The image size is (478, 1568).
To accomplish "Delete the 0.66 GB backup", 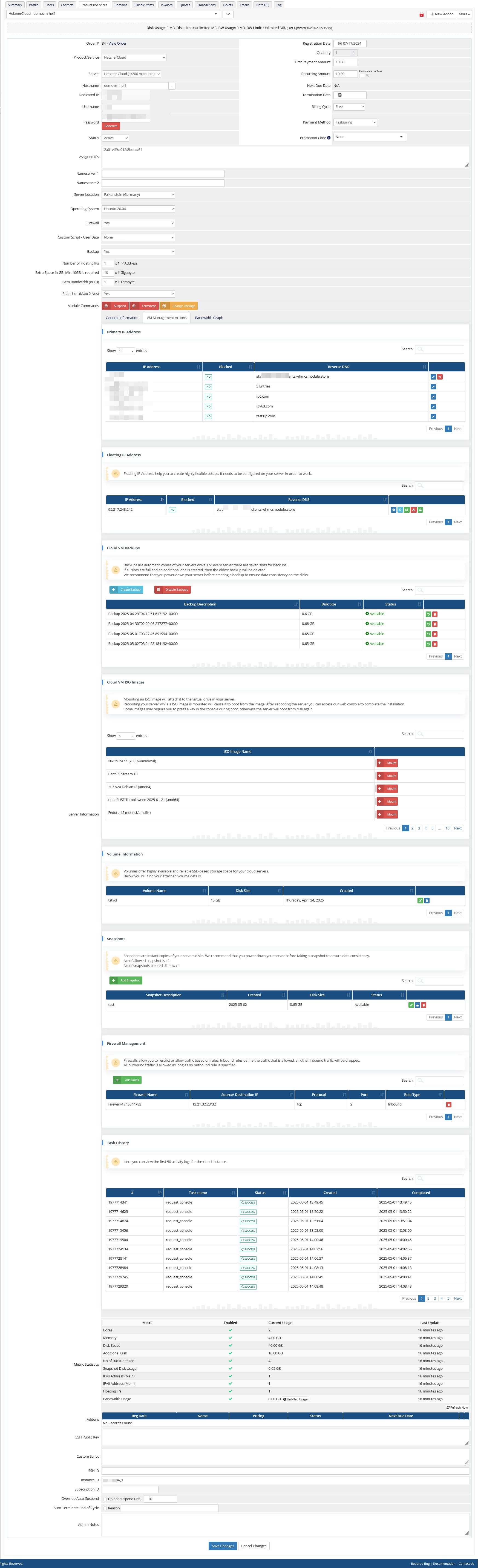I will coord(435,624).
